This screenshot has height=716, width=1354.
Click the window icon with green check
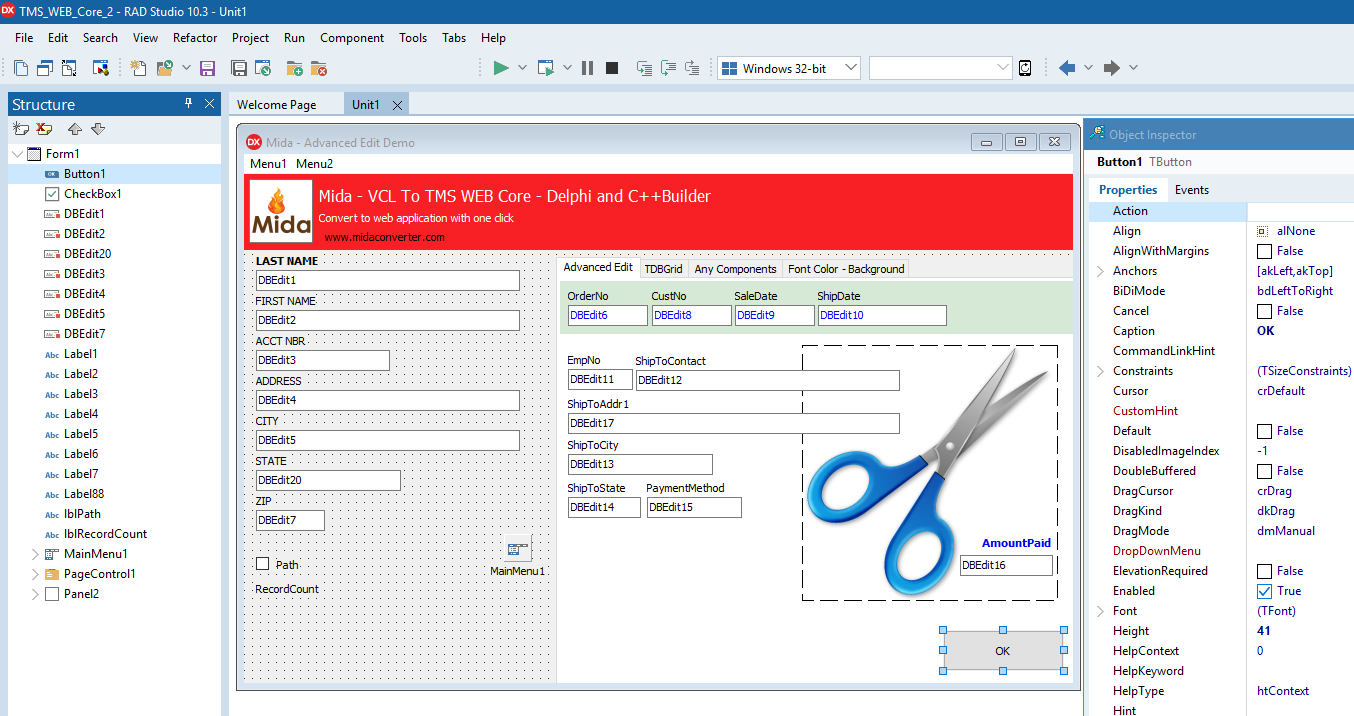(x=263, y=68)
